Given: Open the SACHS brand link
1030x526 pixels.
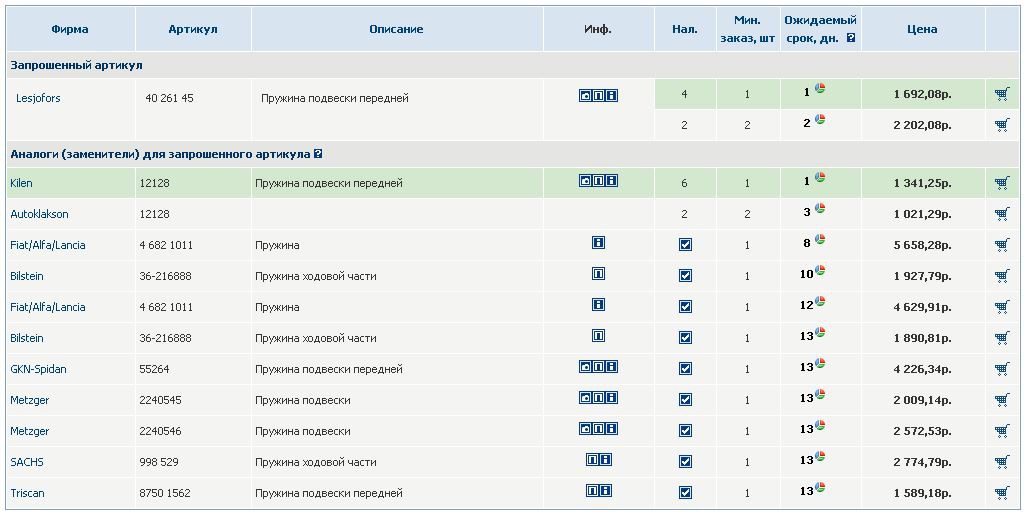Looking at the screenshot, I should [x=27, y=462].
